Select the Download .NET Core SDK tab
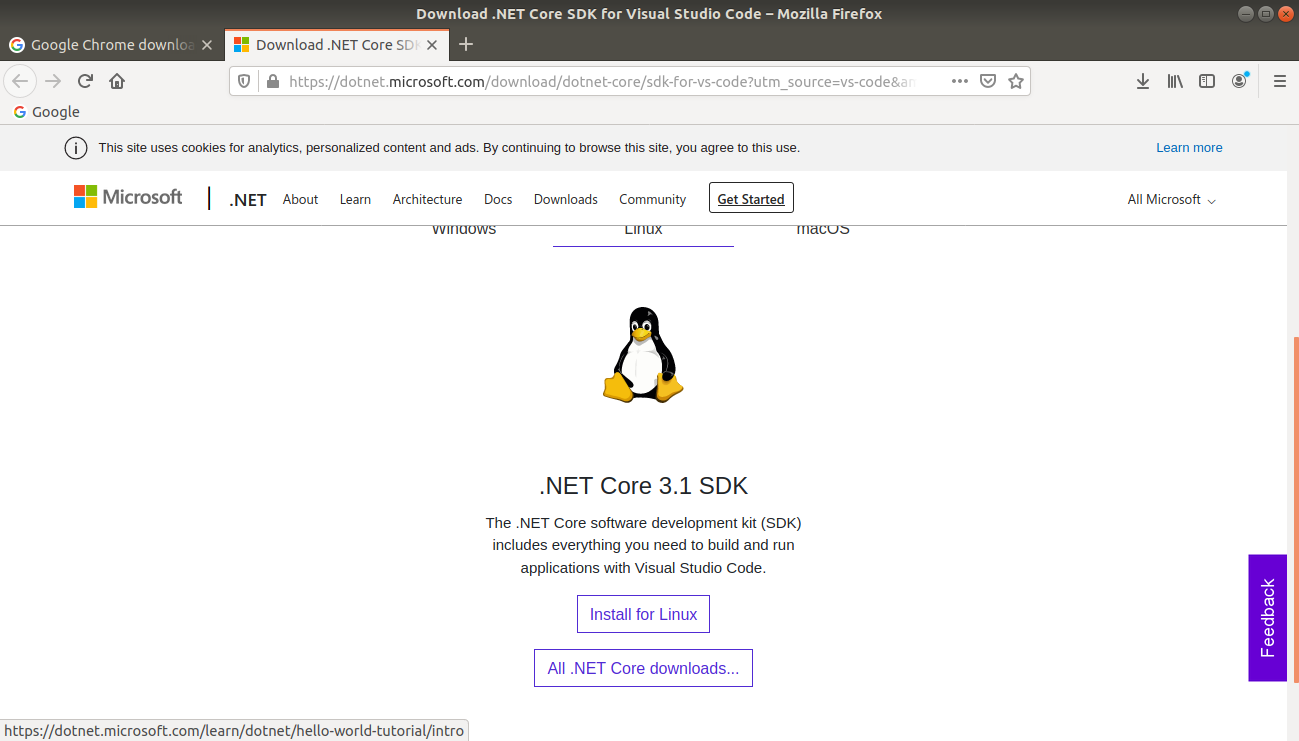The height and width of the screenshot is (741, 1299). [336, 45]
